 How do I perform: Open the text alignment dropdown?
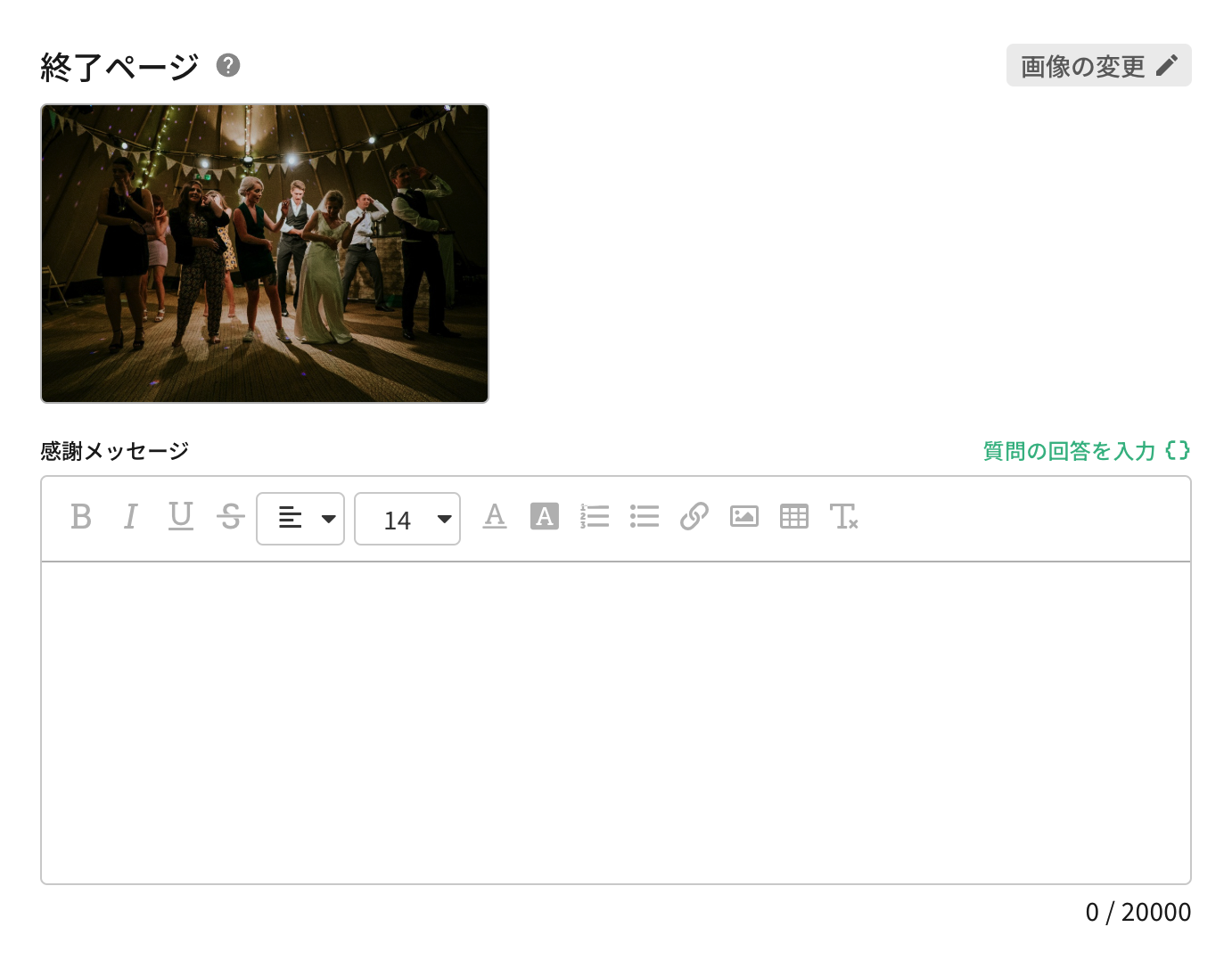coord(300,519)
